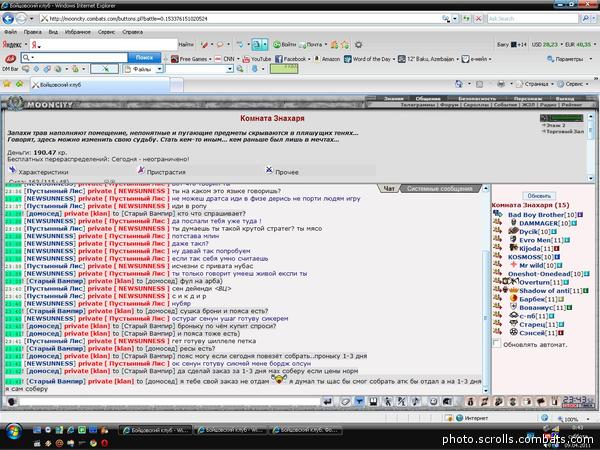This screenshot has width=600, height=450.
Task: Click the red Stop loading X button
Action: tap(478, 18)
